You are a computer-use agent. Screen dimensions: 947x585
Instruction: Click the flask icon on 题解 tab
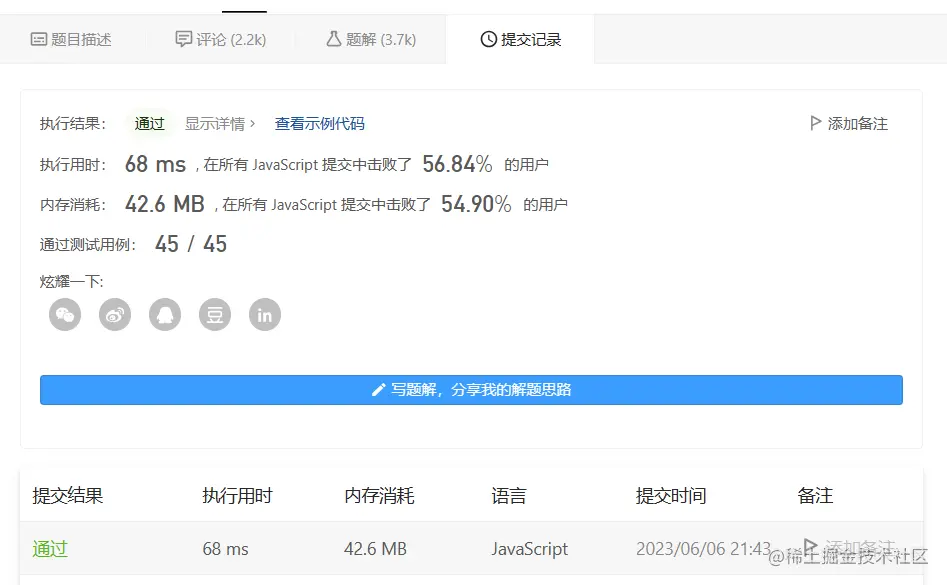(x=334, y=39)
